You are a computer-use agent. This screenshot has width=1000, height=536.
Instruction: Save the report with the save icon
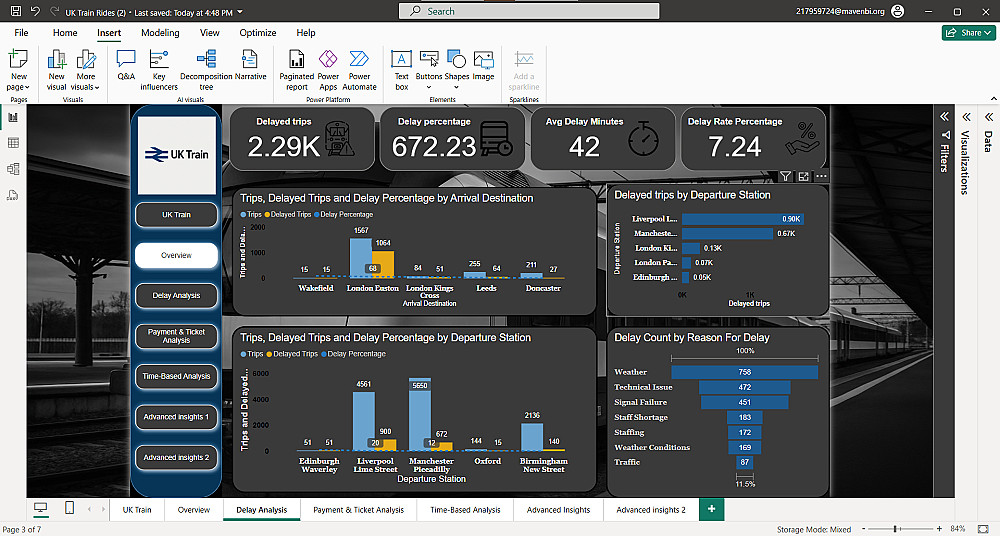click(x=14, y=11)
